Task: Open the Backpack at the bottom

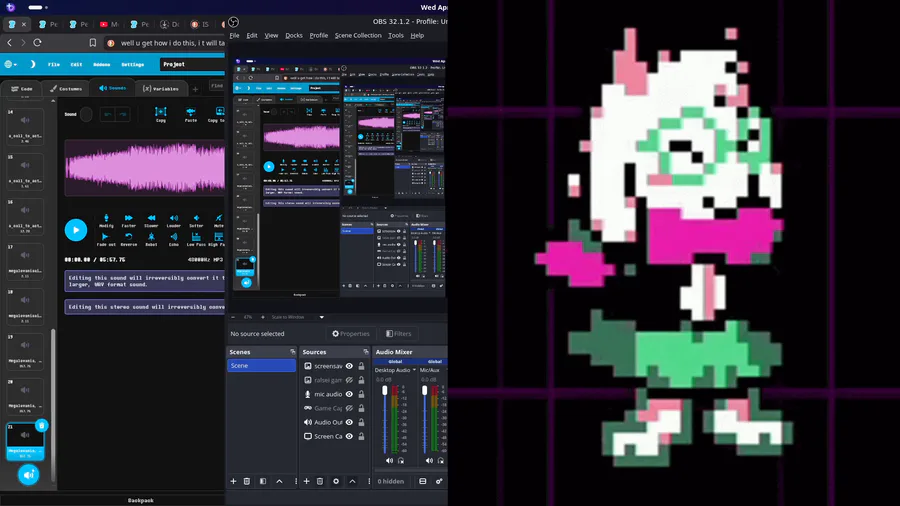Action: tap(140, 500)
